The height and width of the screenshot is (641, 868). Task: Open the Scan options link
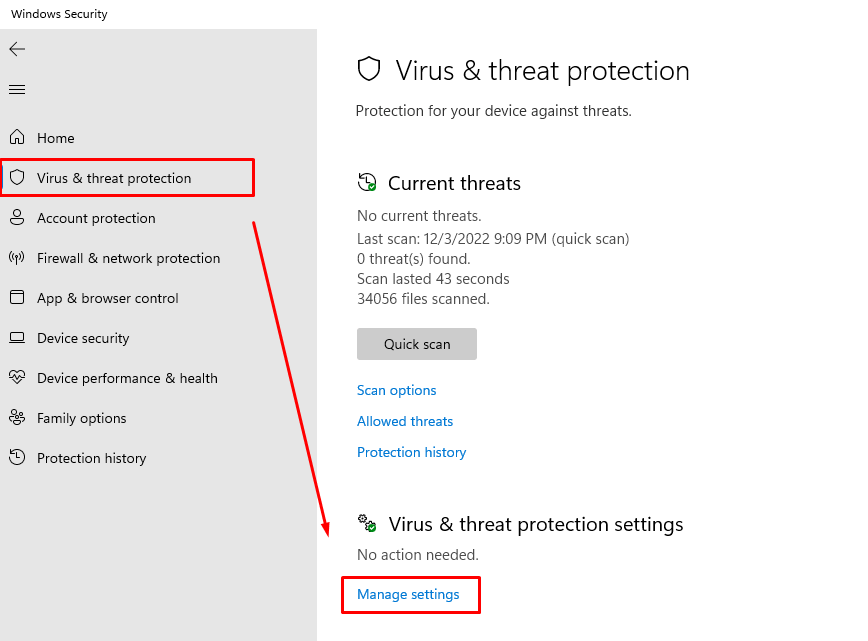tap(396, 390)
